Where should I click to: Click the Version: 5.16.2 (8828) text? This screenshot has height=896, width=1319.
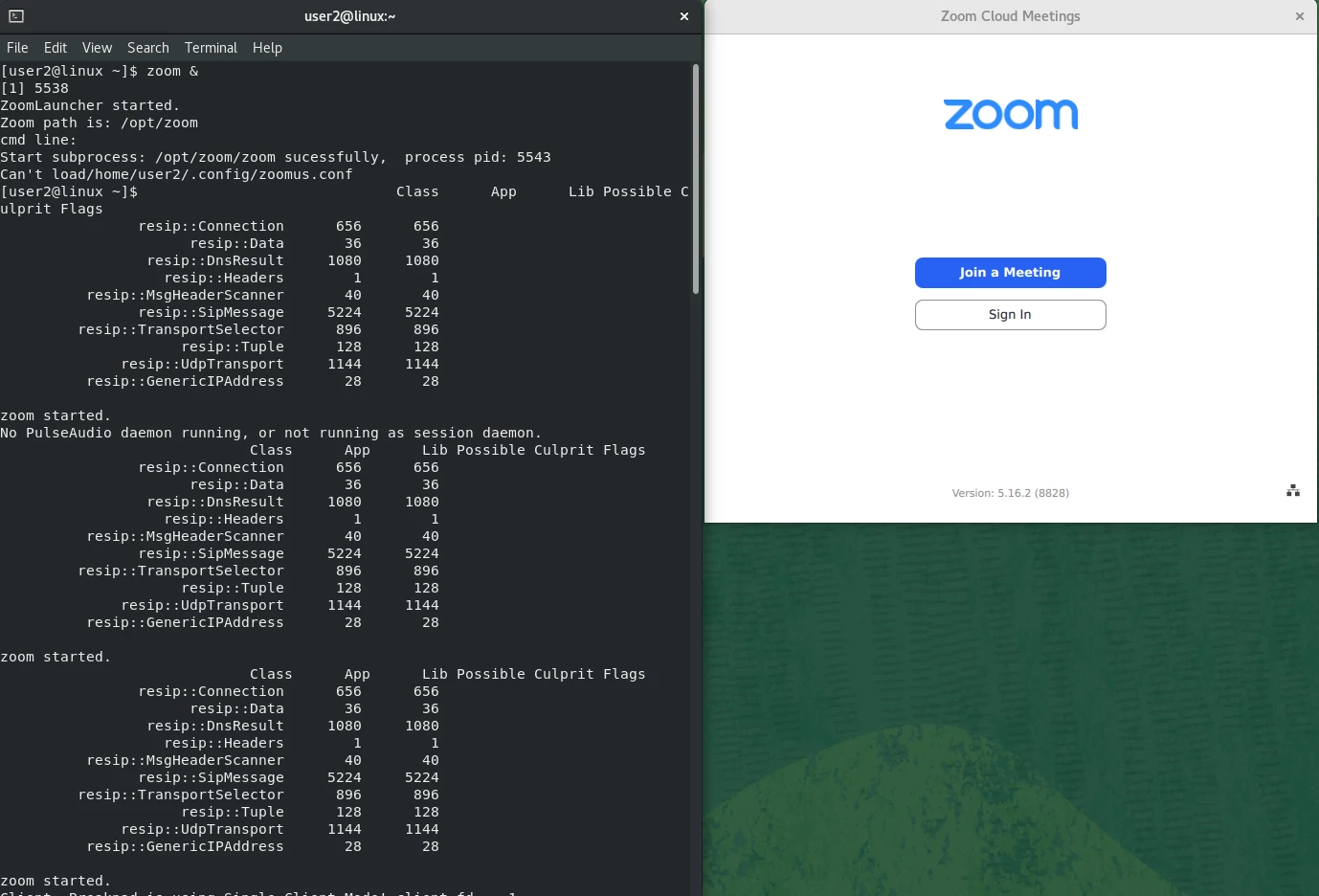1011,493
